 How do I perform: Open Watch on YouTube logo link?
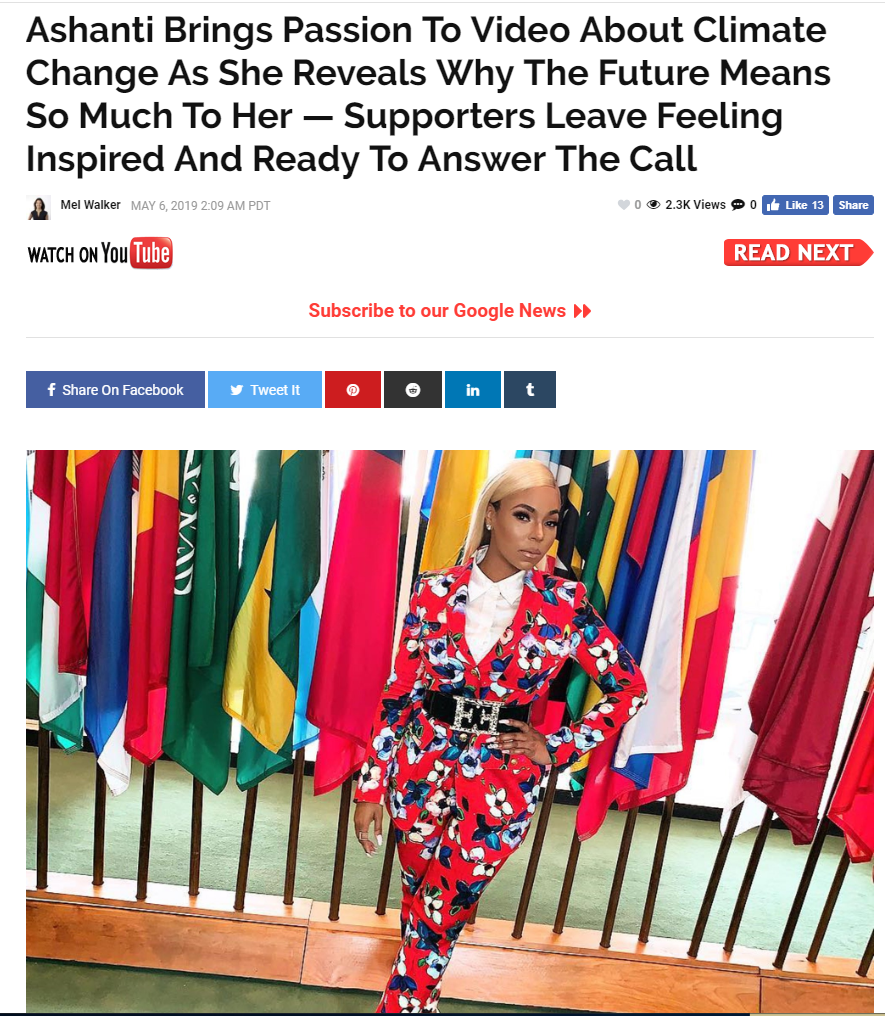[100, 253]
